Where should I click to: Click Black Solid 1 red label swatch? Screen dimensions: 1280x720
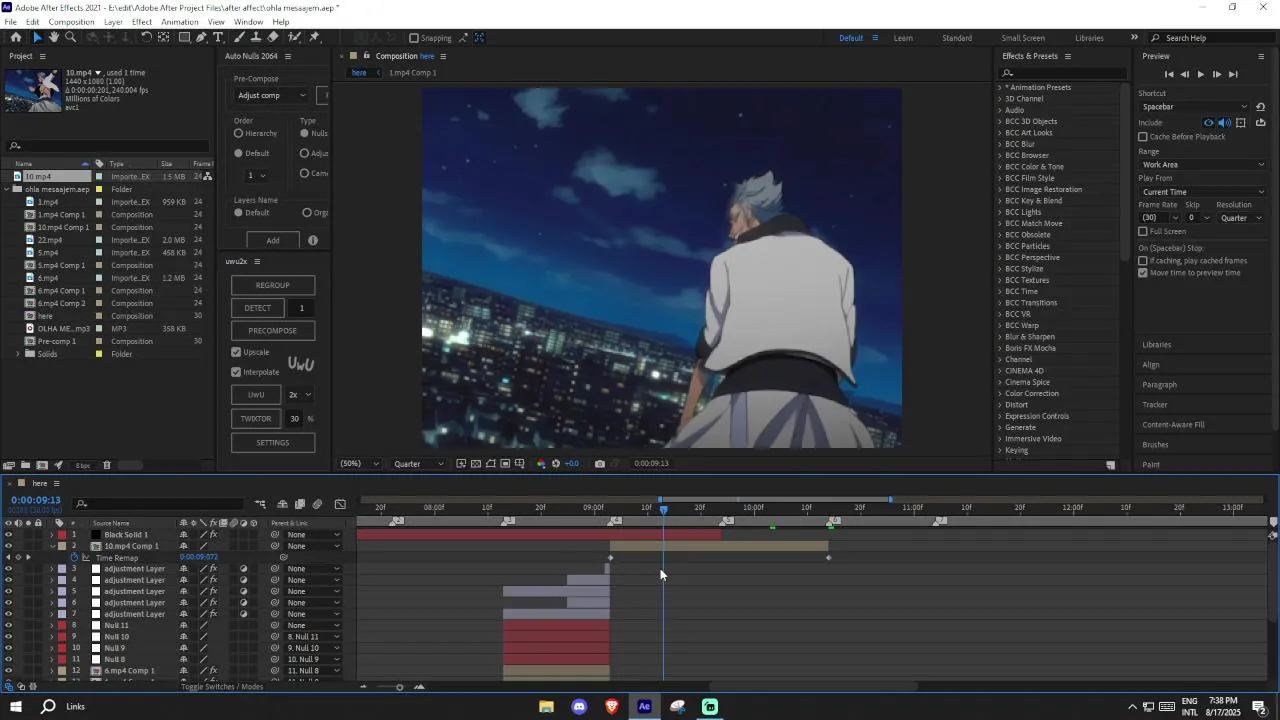pyautogui.click(x=62, y=535)
